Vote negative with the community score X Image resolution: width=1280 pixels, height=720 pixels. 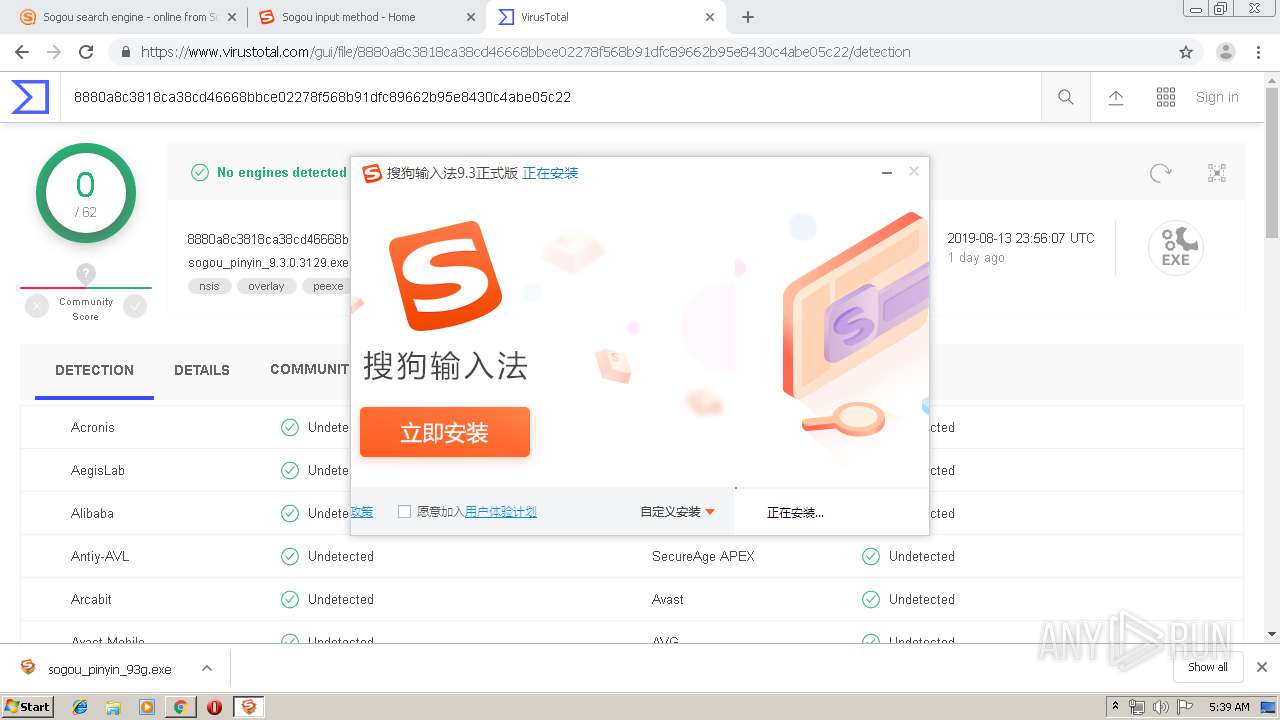[37, 307]
